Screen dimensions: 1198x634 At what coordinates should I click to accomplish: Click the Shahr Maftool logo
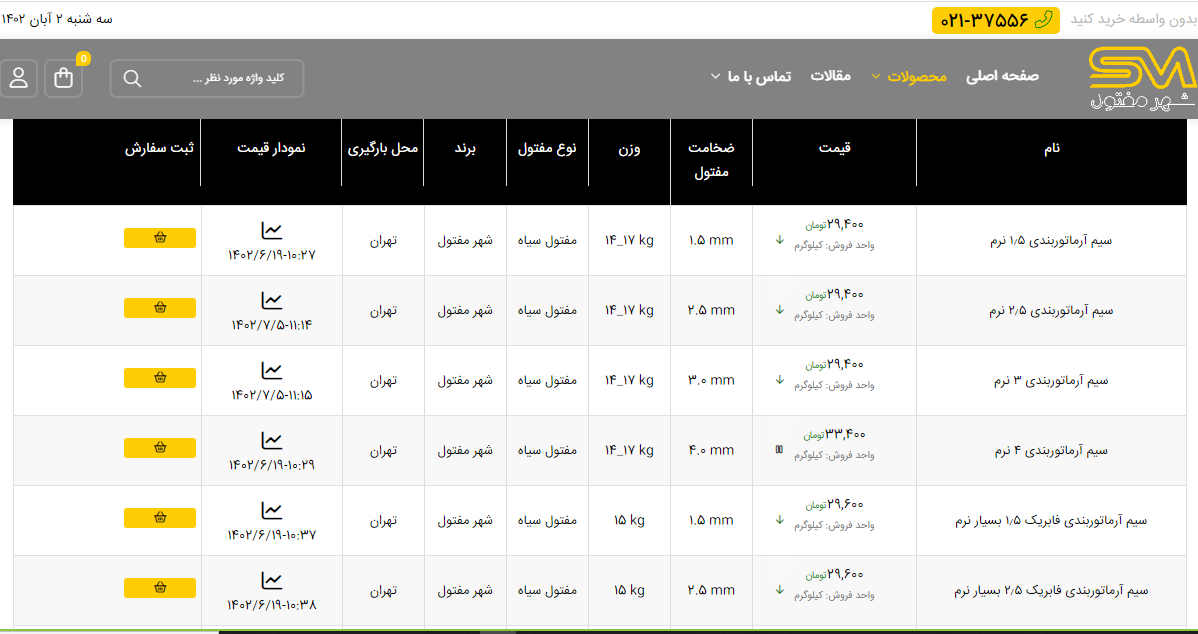pyautogui.click(x=1140, y=79)
